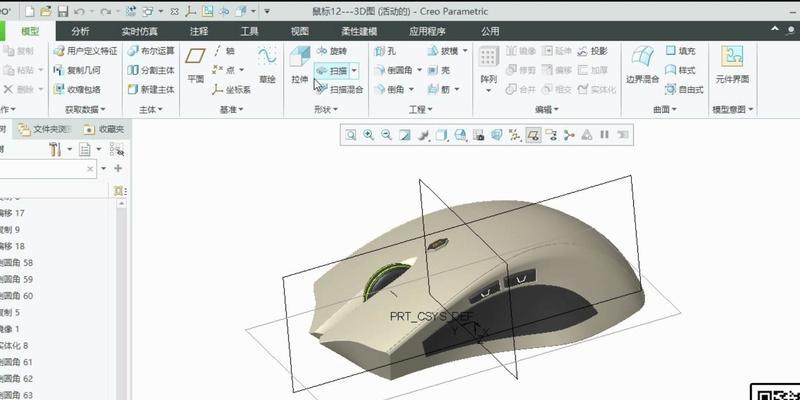This screenshot has height=400, width=800.
Task: Expand the 拔模 (Draft) dropdown arrow
Action: [464, 51]
